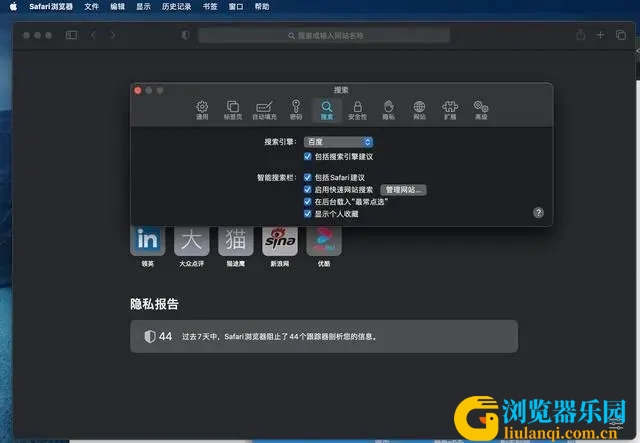Image resolution: width=640 pixels, height=443 pixels.
Task: Open the 编辑 menu
Action: click(x=118, y=7)
